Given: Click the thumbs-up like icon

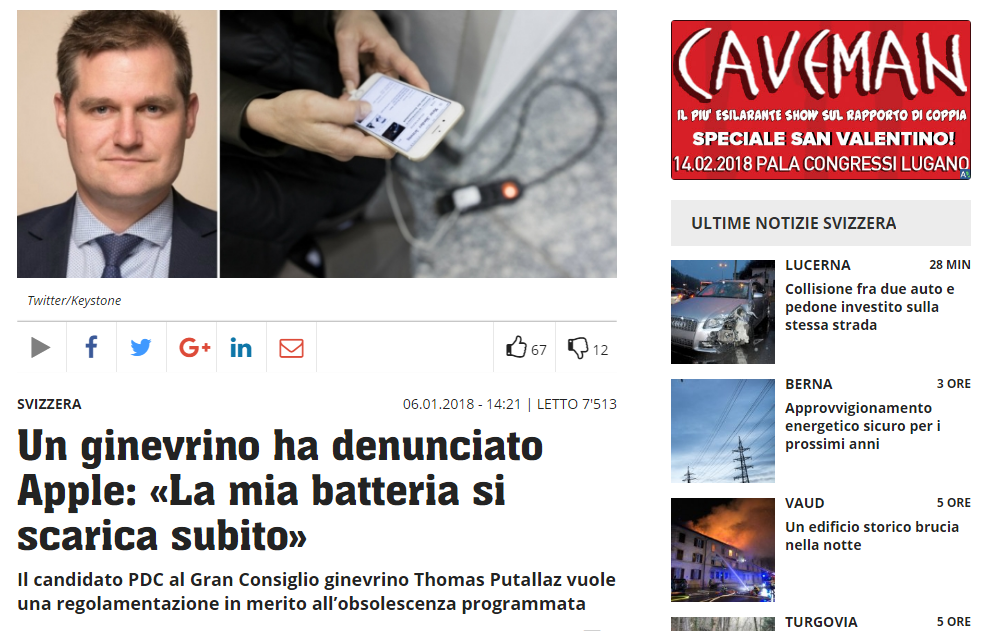Looking at the screenshot, I should tap(516, 346).
